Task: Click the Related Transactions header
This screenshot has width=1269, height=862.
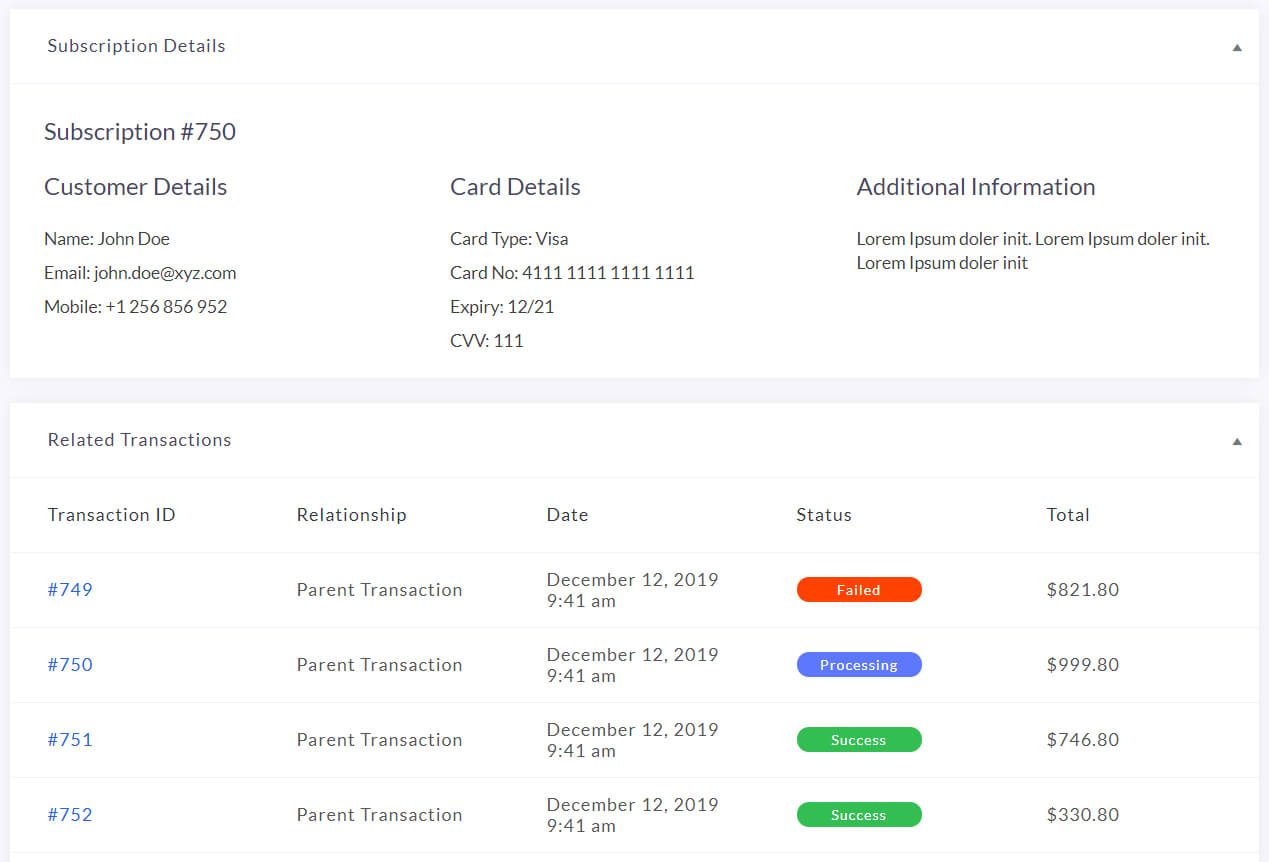Action: (x=139, y=440)
